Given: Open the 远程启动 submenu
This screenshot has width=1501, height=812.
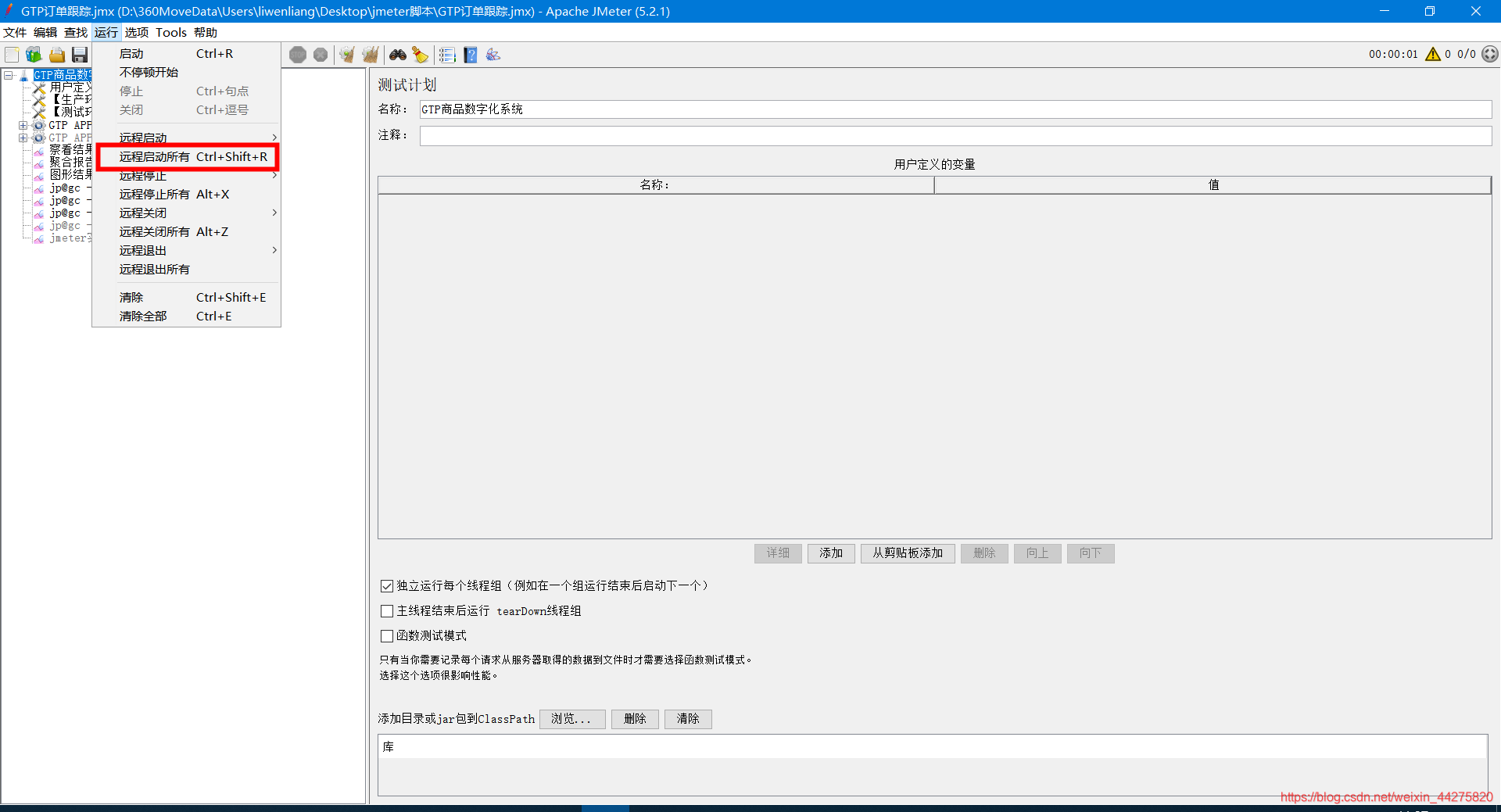Looking at the screenshot, I should 186,137.
